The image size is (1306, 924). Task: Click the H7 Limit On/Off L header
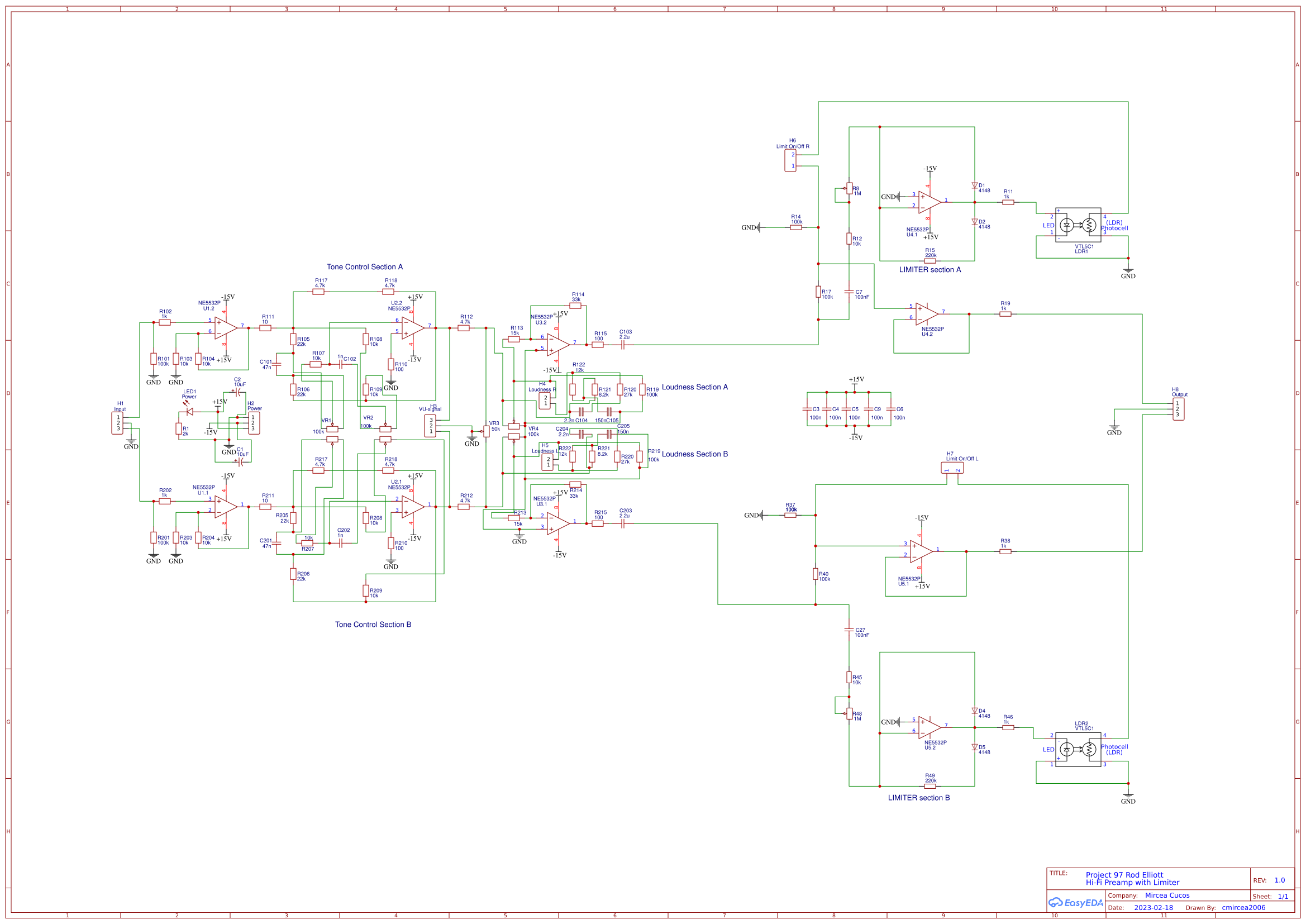click(x=952, y=468)
